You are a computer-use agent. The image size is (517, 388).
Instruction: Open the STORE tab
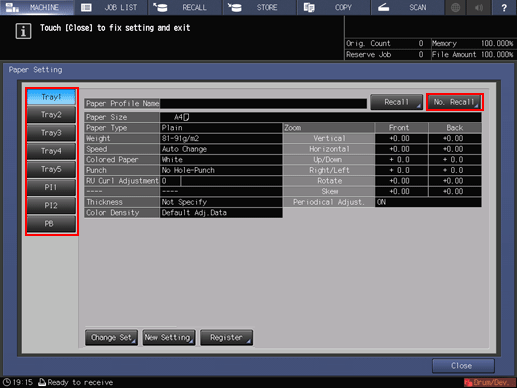259,7
